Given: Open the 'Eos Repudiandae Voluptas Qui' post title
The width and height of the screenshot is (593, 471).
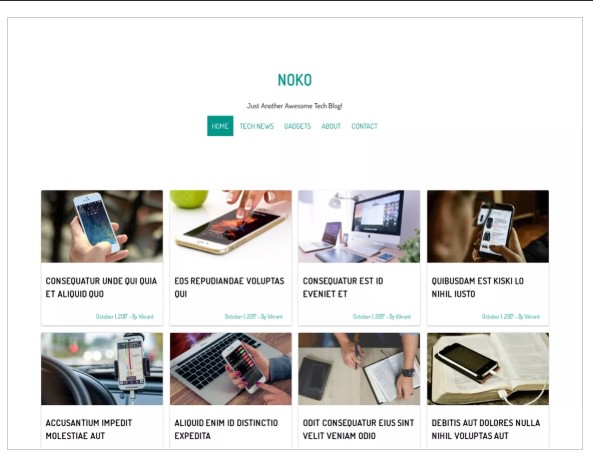Looking at the screenshot, I should tap(229, 287).
